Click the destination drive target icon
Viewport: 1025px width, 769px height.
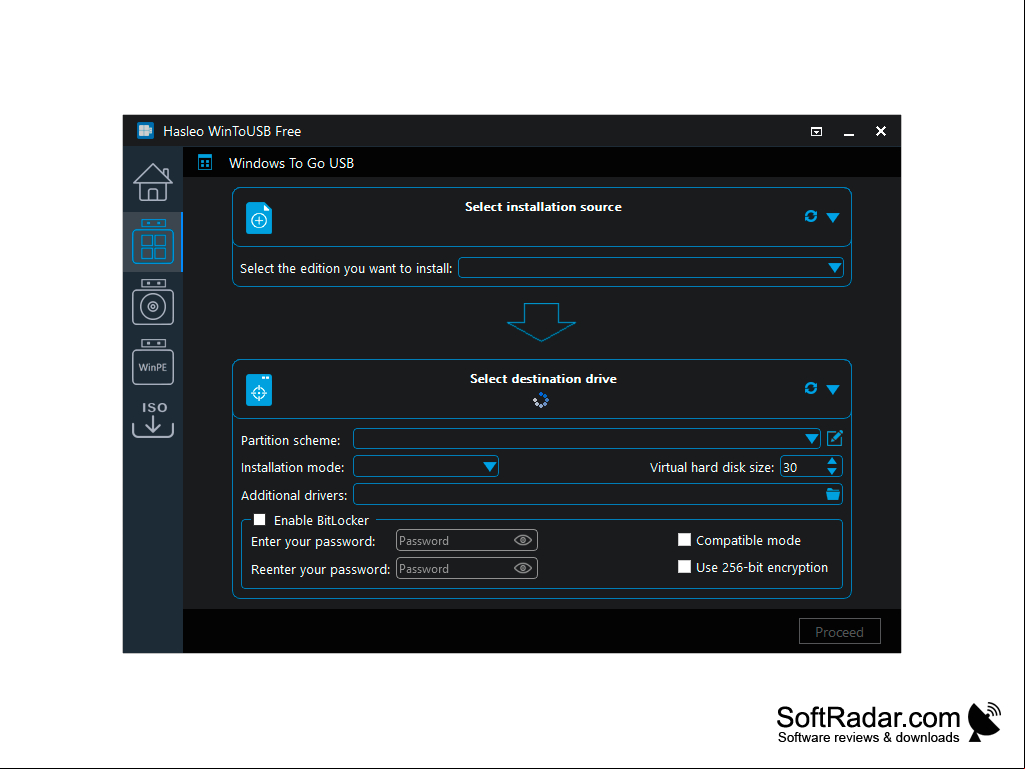[x=259, y=390]
